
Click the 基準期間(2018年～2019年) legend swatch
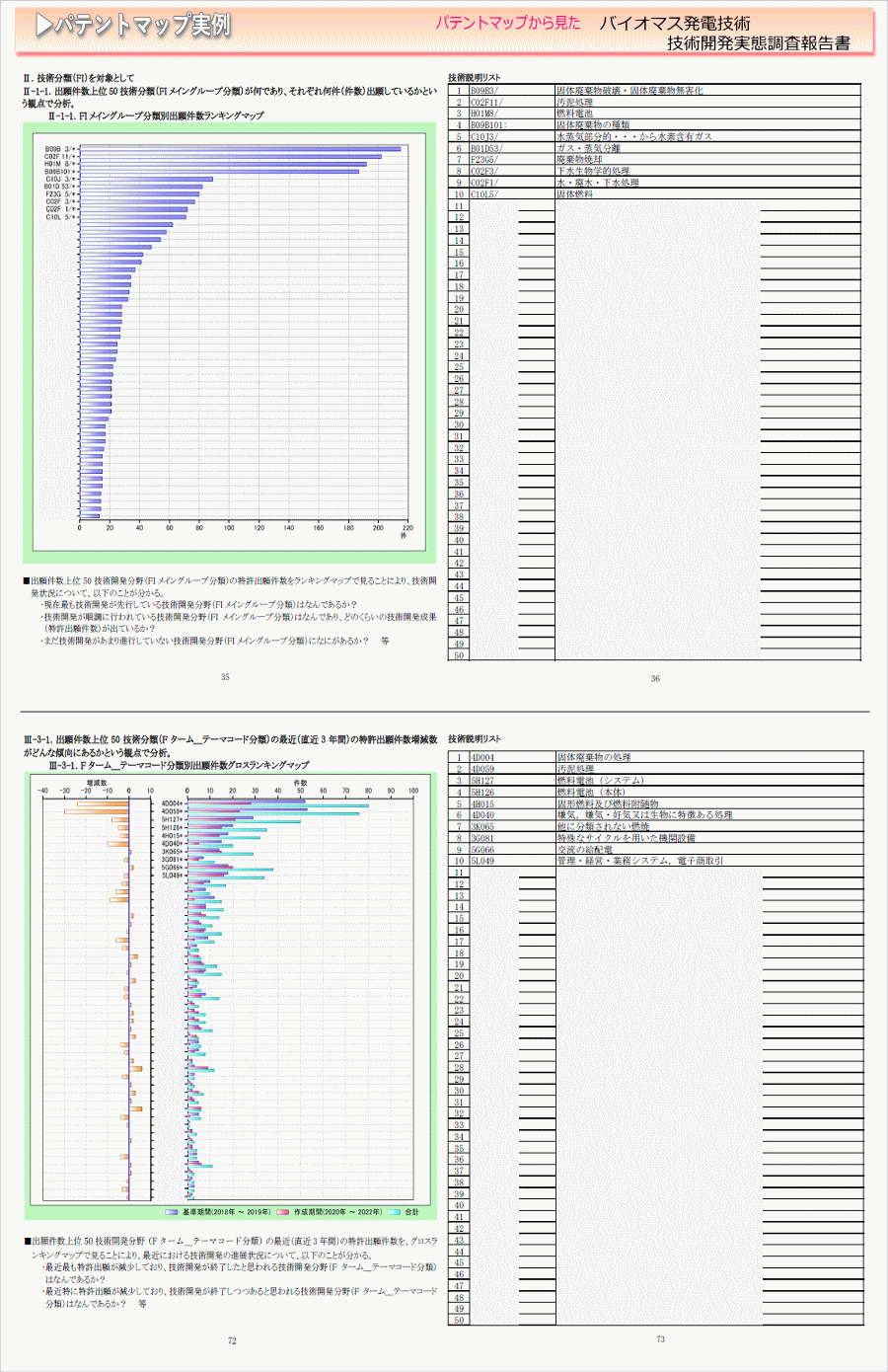[x=172, y=1212]
